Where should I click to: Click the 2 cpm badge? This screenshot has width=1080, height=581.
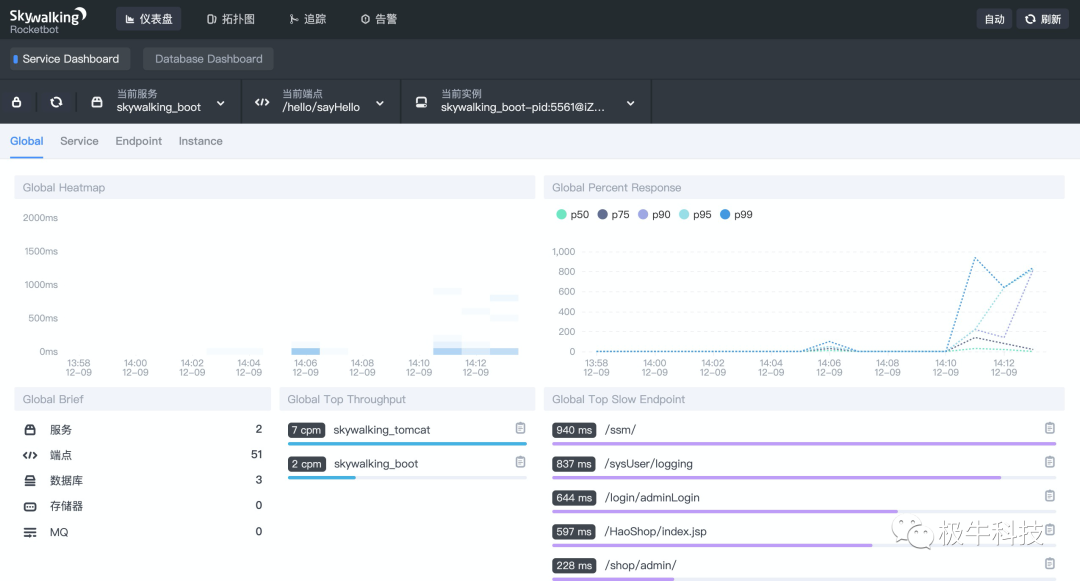click(307, 463)
